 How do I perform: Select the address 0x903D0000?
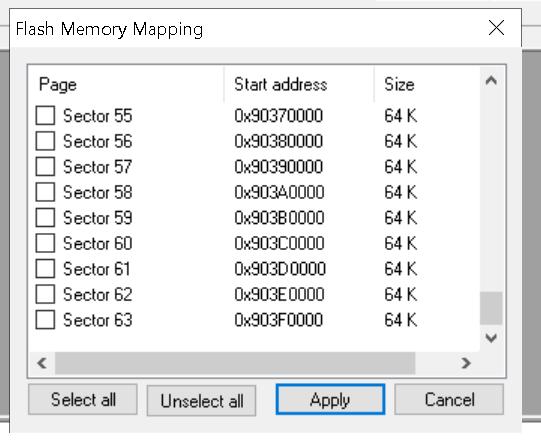point(280,269)
